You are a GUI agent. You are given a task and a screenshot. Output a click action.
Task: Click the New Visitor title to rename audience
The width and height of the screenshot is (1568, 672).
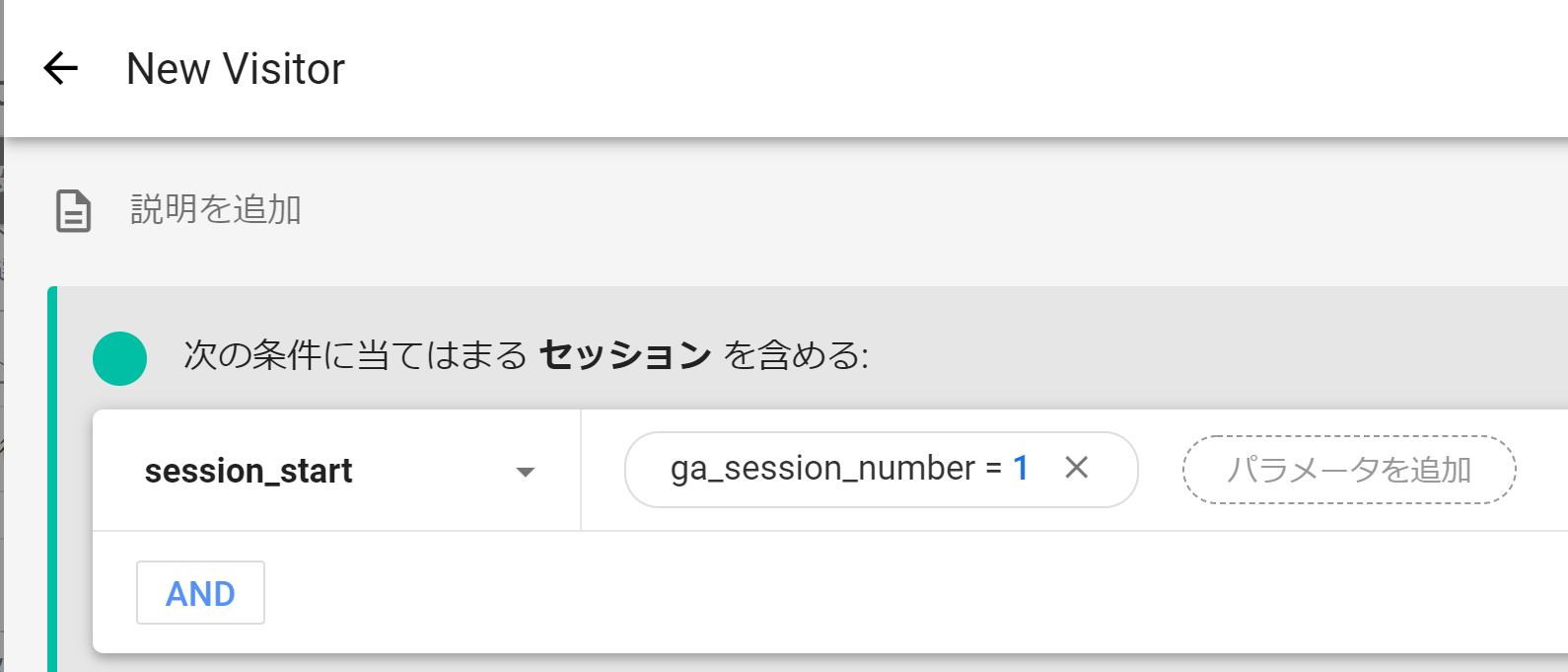click(235, 67)
